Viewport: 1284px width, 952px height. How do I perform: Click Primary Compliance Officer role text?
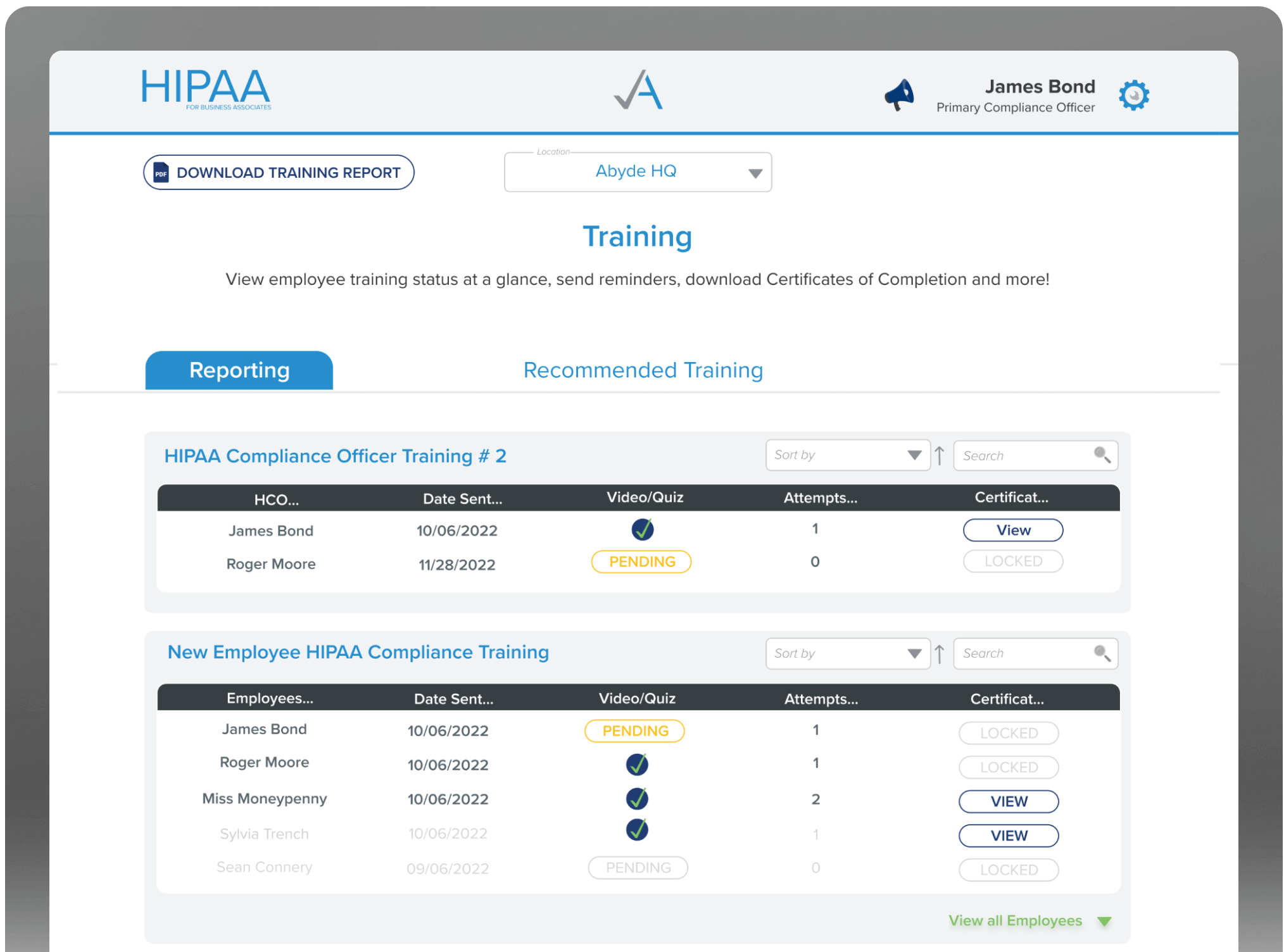point(1016,108)
